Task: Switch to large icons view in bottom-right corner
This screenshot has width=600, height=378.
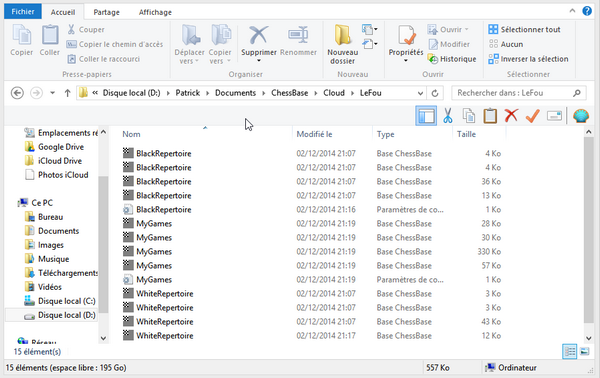Action: click(584, 351)
